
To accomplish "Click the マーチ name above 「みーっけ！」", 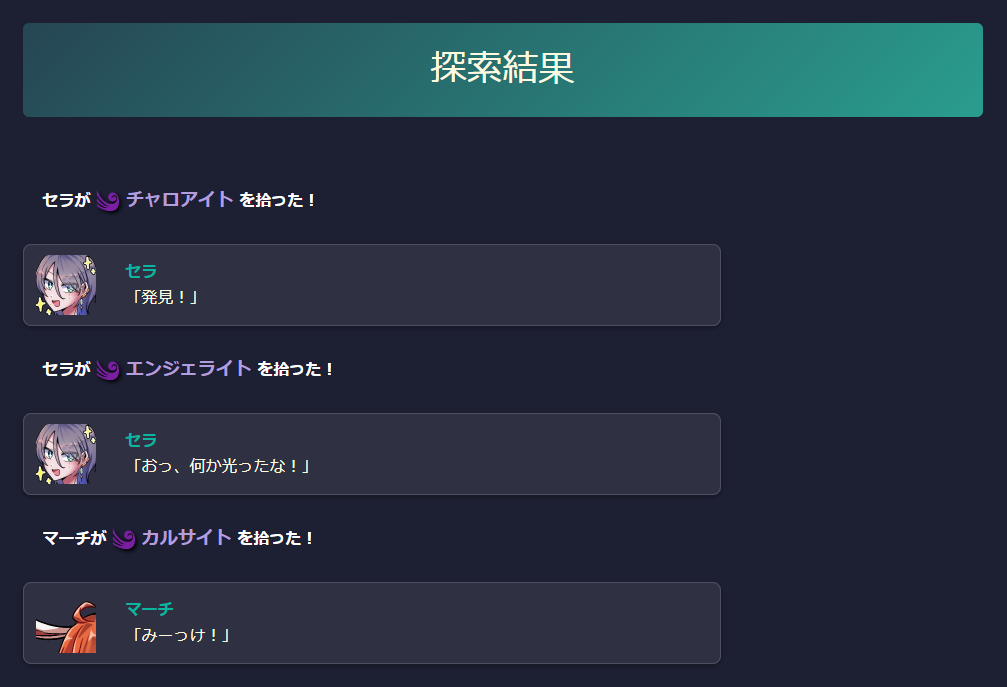I will tap(149, 609).
